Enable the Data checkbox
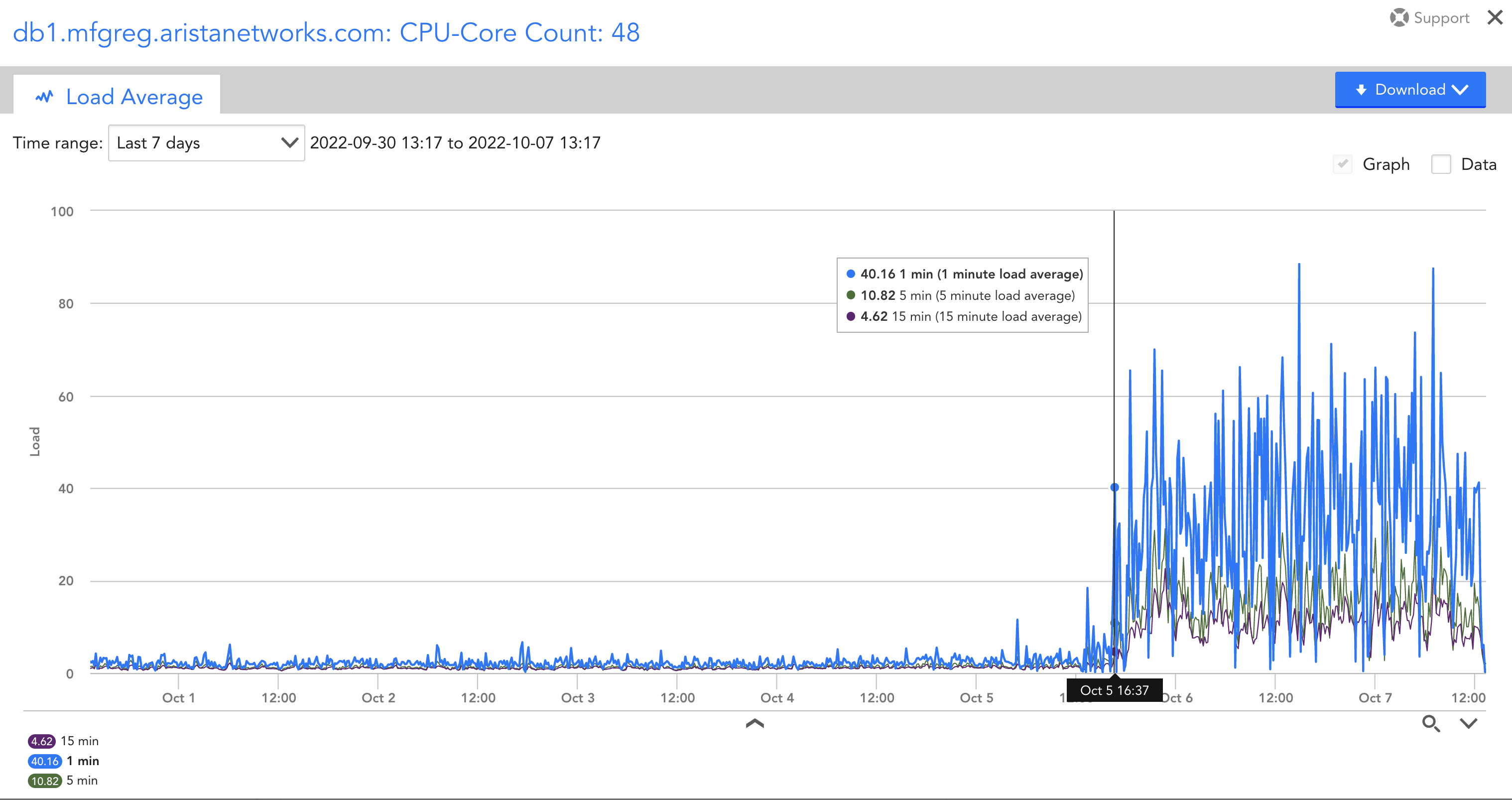The height and width of the screenshot is (800, 1512). [1441, 164]
